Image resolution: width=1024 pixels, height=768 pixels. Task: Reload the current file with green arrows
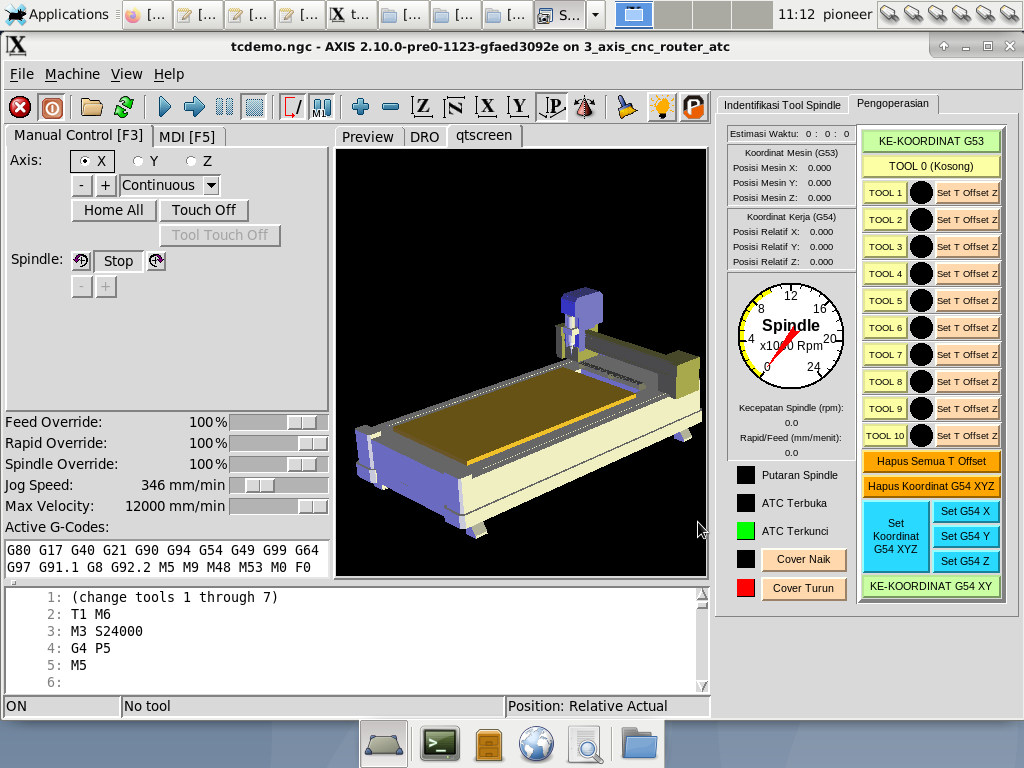[124, 107]
